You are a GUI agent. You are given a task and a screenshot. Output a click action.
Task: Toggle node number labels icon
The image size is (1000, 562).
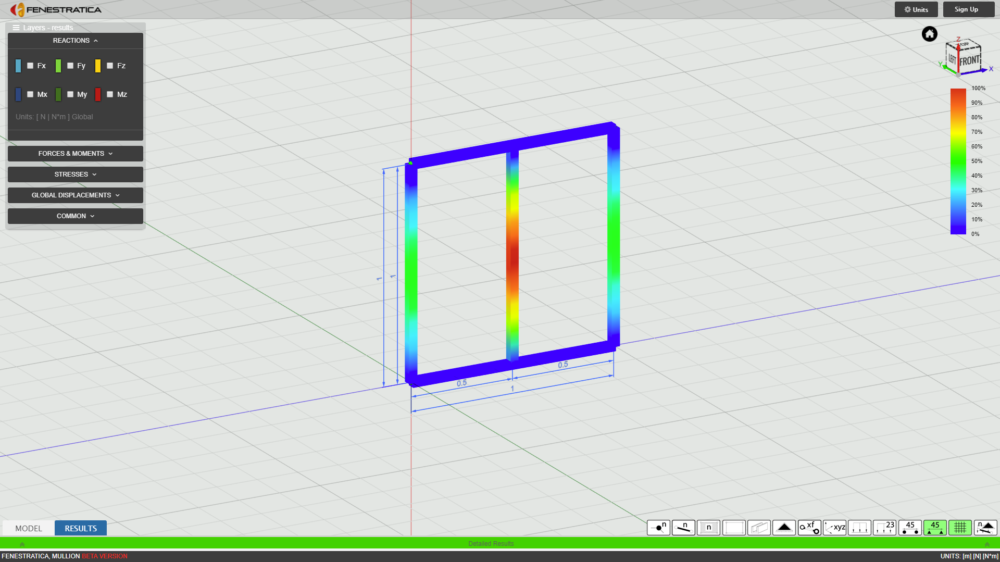[x=658, y=528]
